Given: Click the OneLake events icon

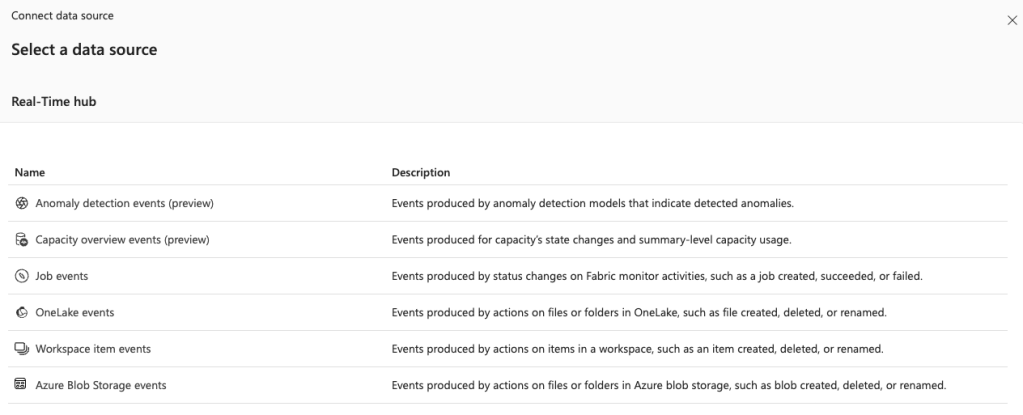Looking at the screenshot, I should tap(22, 312).
